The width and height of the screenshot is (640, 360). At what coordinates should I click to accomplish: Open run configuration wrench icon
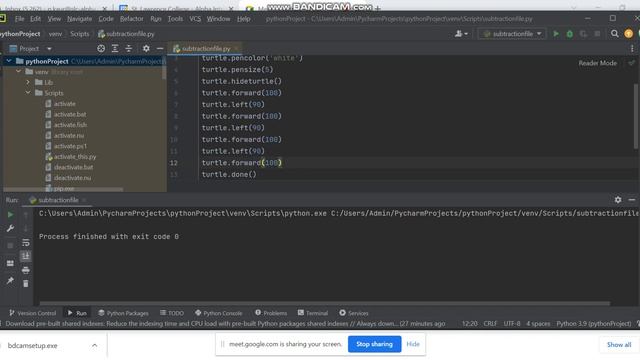point(10,229)
